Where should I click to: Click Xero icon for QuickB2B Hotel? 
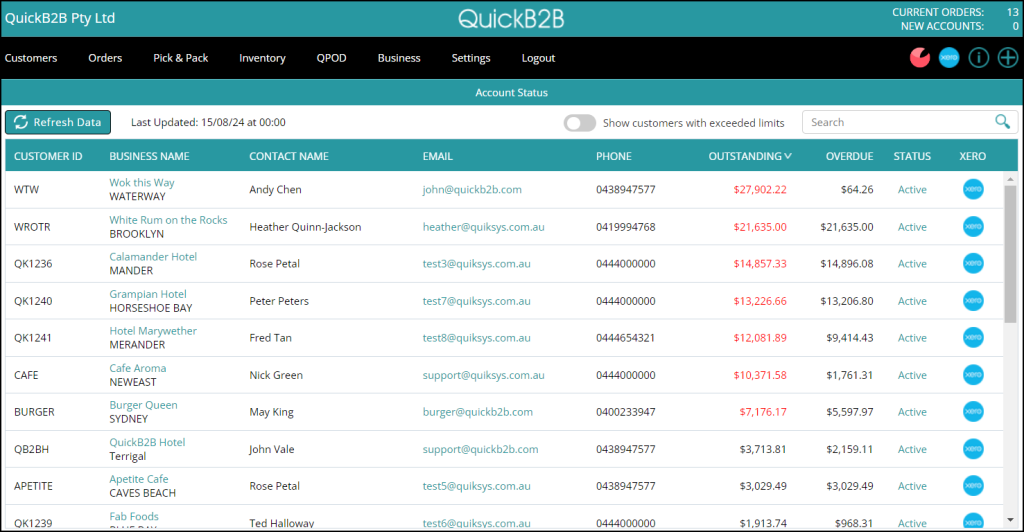973,448
